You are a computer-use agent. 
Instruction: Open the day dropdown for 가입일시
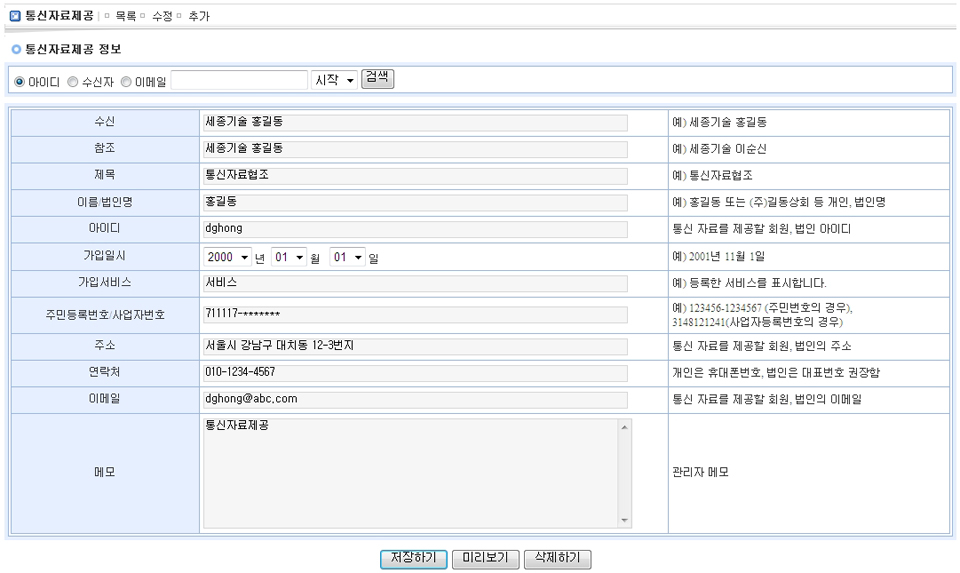tap(347, 257)
